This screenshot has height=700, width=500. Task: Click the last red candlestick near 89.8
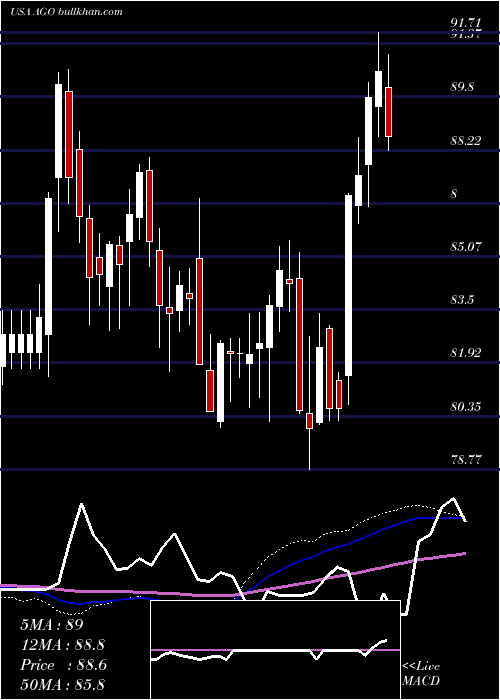point(388,112)
